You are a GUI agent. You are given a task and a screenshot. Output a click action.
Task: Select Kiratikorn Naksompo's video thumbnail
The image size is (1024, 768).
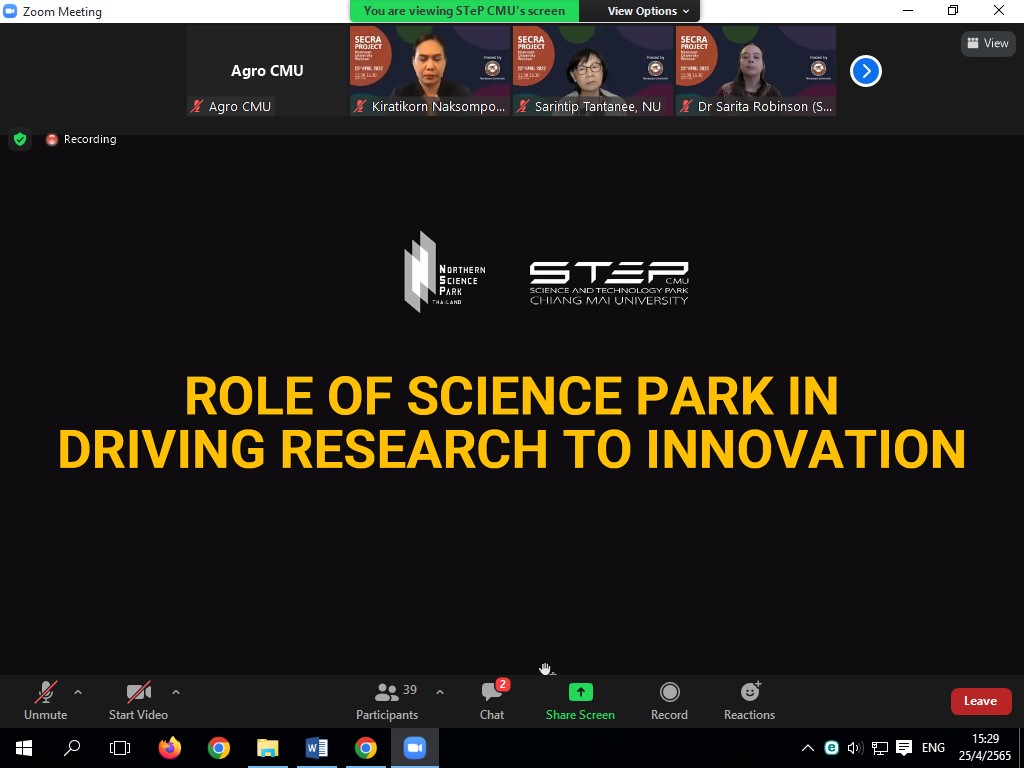click(430, 71)
